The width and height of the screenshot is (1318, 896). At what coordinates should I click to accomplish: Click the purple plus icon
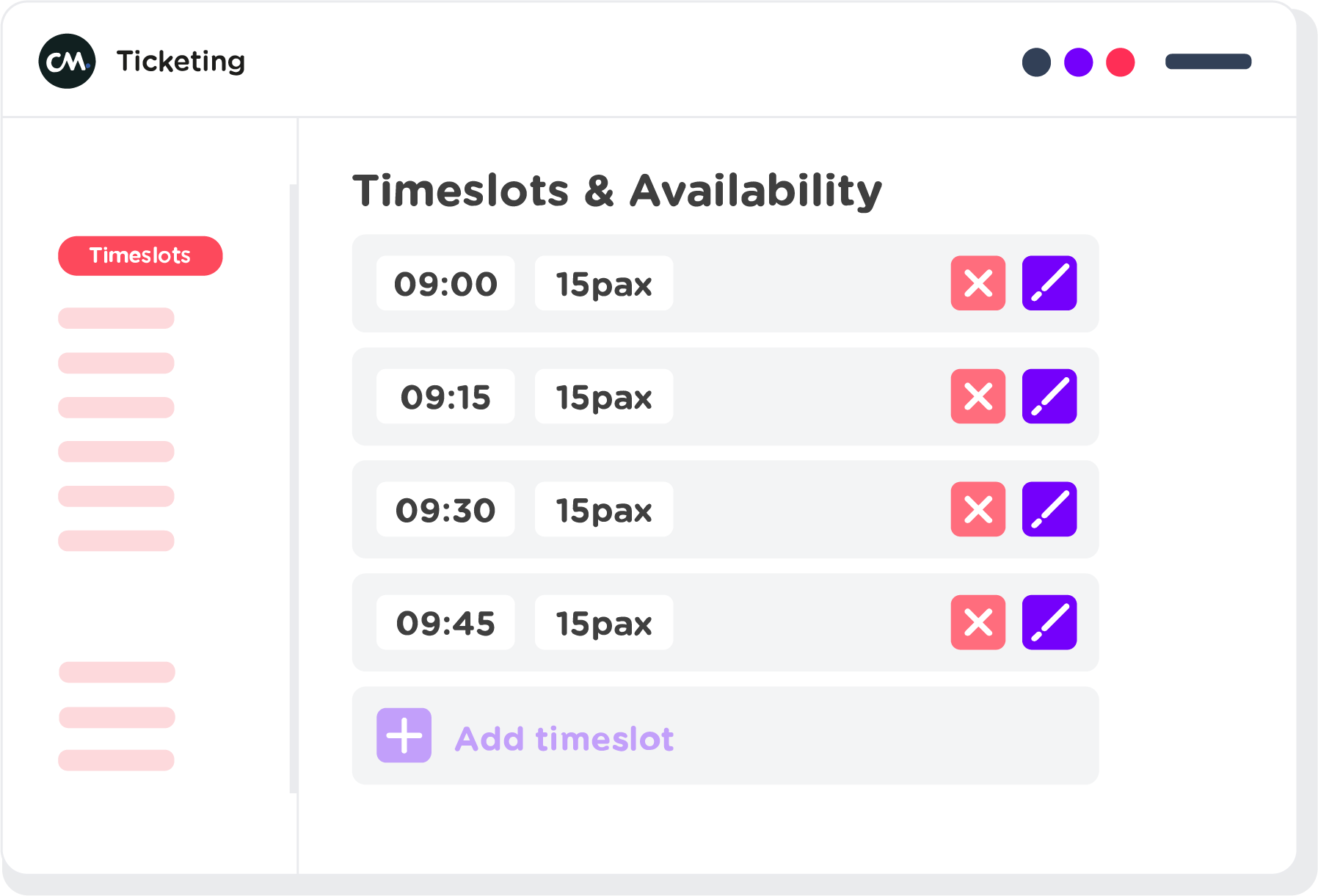point(404,735)
